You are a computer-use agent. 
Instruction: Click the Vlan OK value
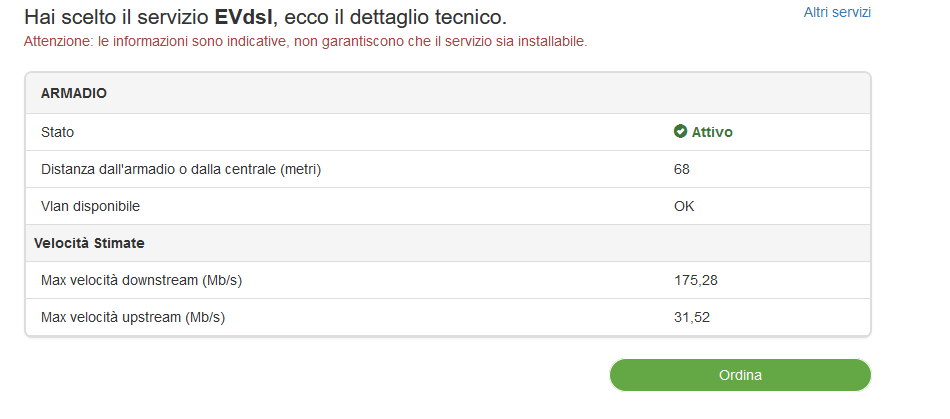click(x=684, y=206)
